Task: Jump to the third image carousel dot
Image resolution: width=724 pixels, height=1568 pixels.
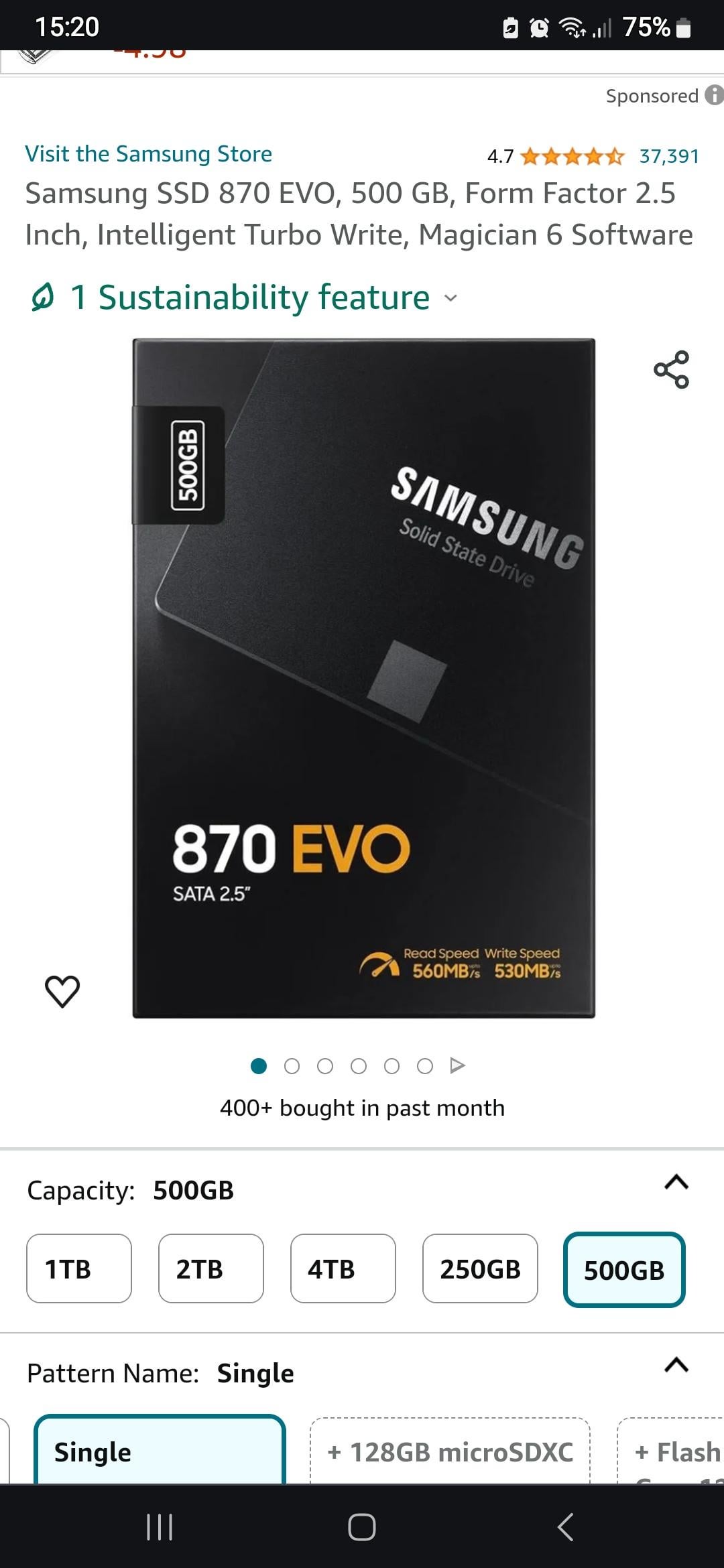Action: [325, 1066]
